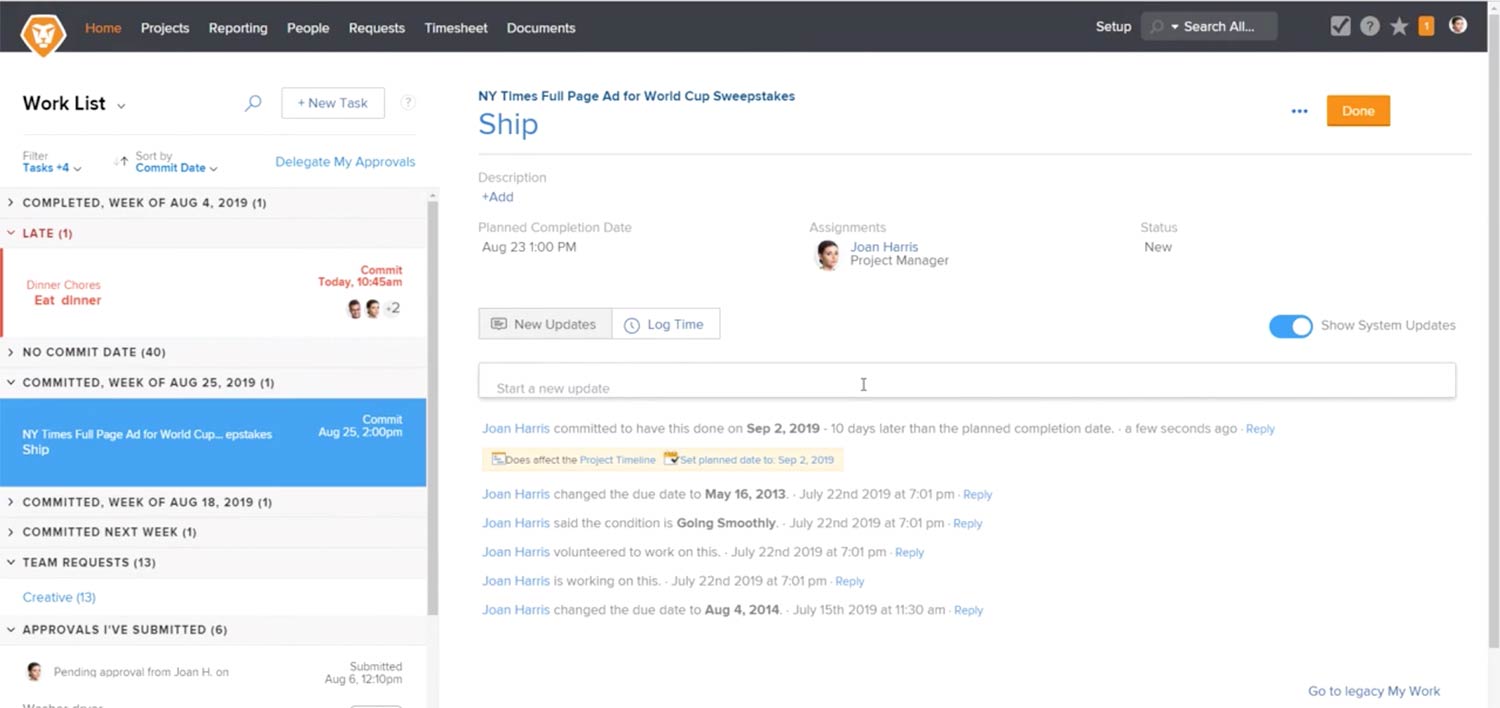This screenshot has height=708, width=1500.
Task: Open the user profile avatar in header
Action: tap(1458, 25)
